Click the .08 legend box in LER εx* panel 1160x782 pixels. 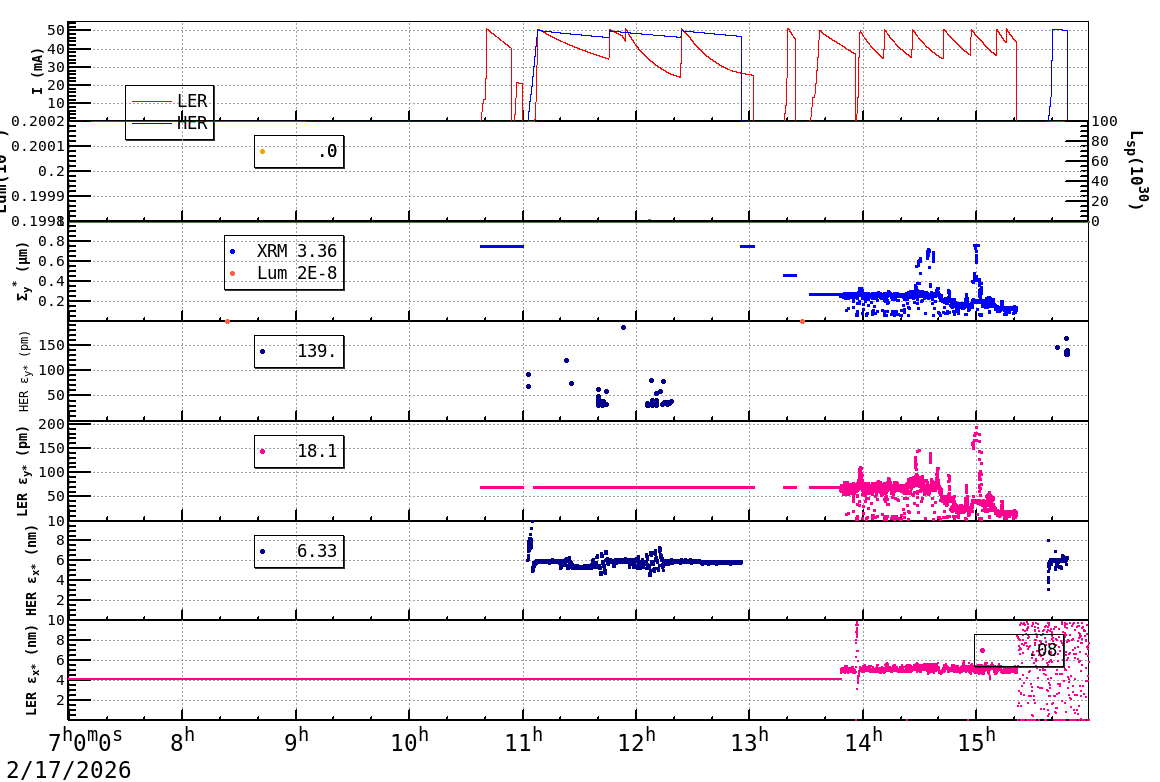pos(1019,650)
